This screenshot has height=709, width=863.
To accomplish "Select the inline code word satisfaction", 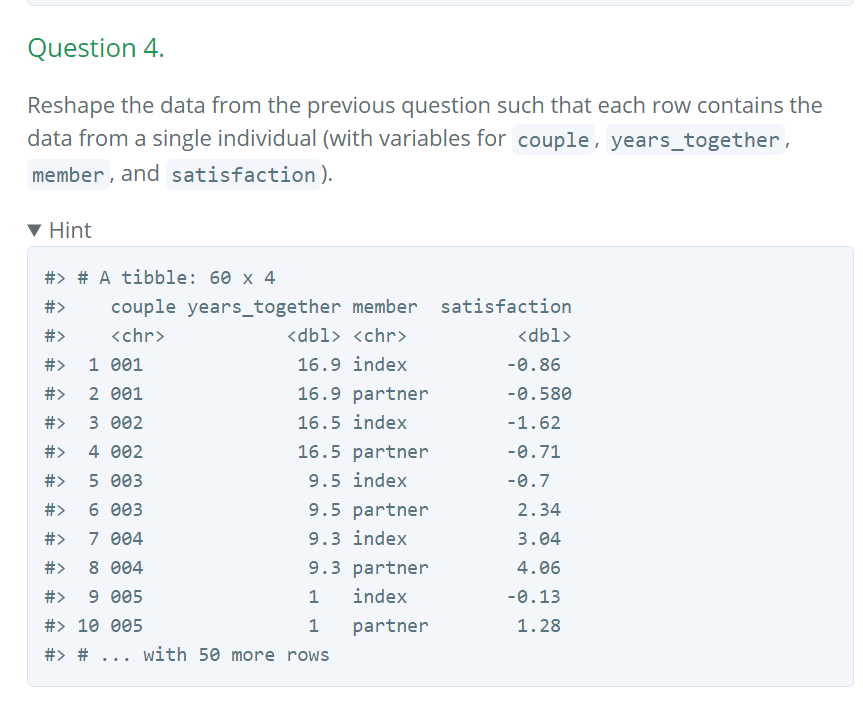I will coord(243,175).
